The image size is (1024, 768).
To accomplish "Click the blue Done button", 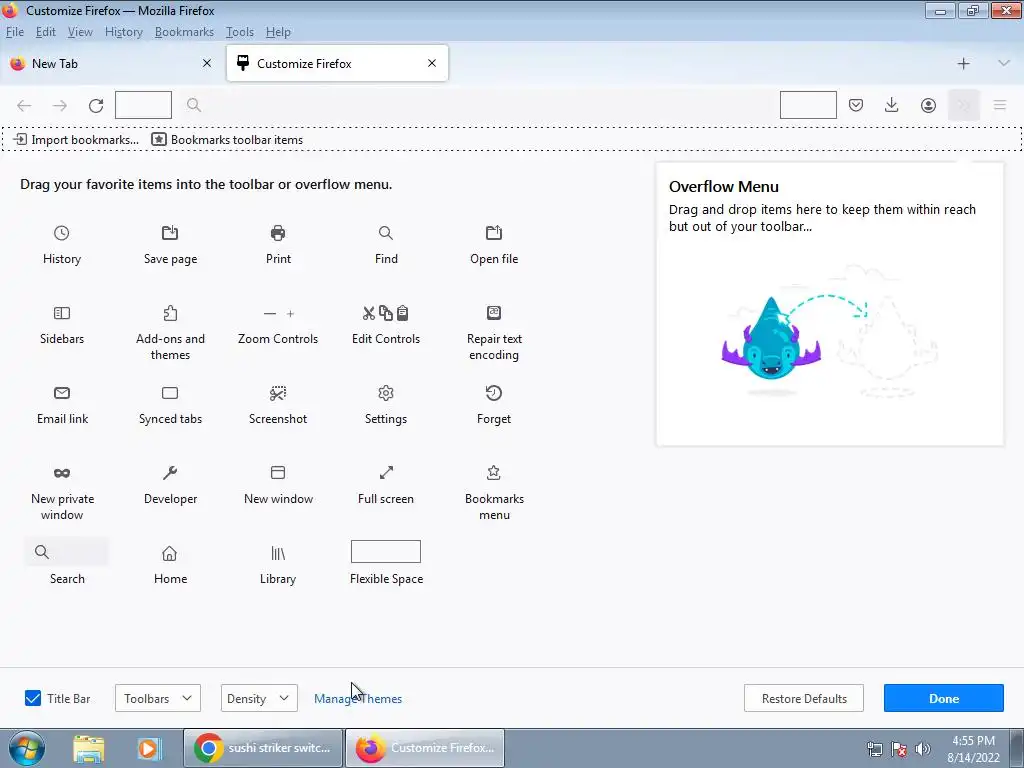I will tap(944, 698).
